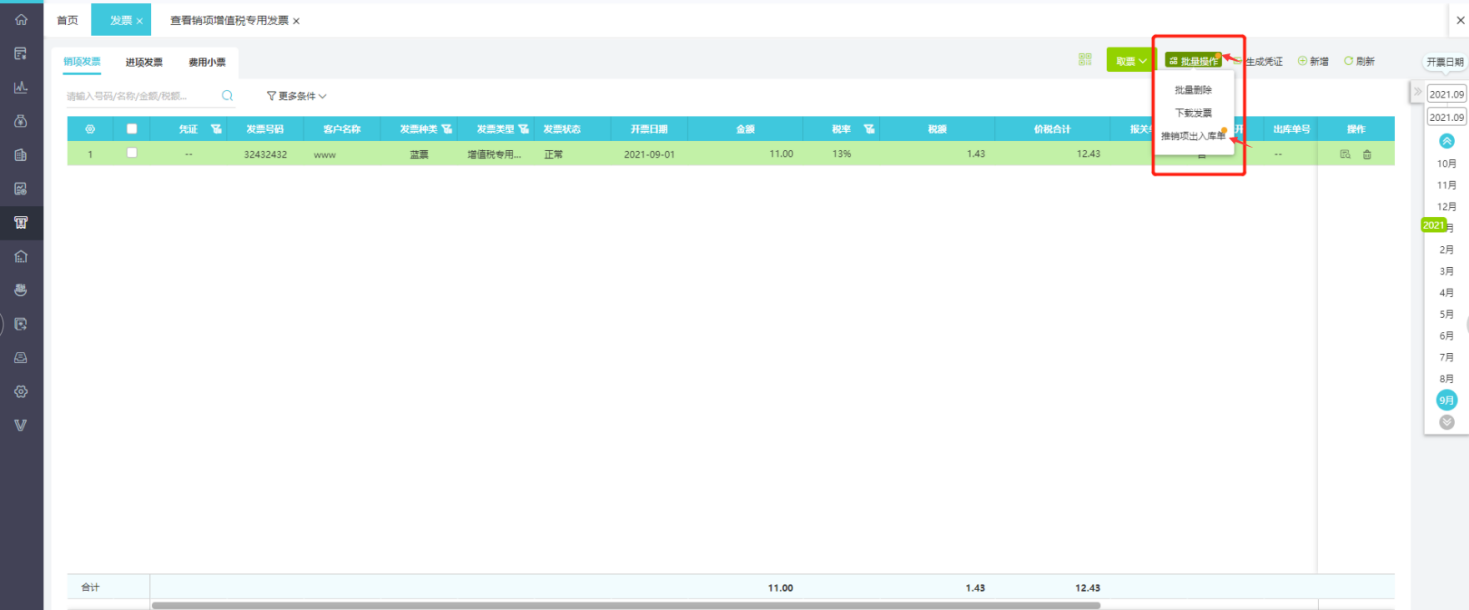Screen dimensions: 1469x610
Task: Select 下载发票 in the dropdown menu
Action: pyautogui.click(x=1193, y=113)
